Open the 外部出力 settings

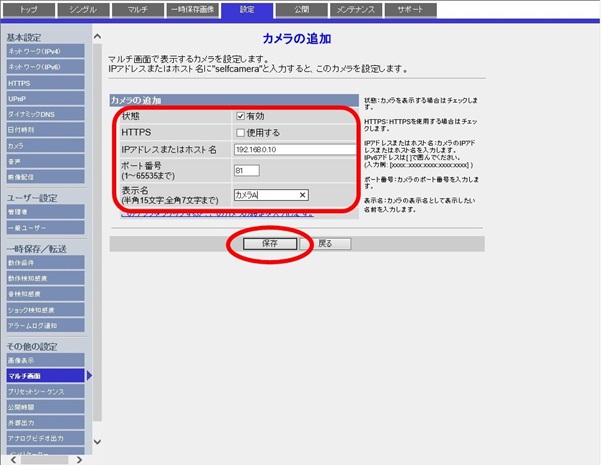point(45,423)
